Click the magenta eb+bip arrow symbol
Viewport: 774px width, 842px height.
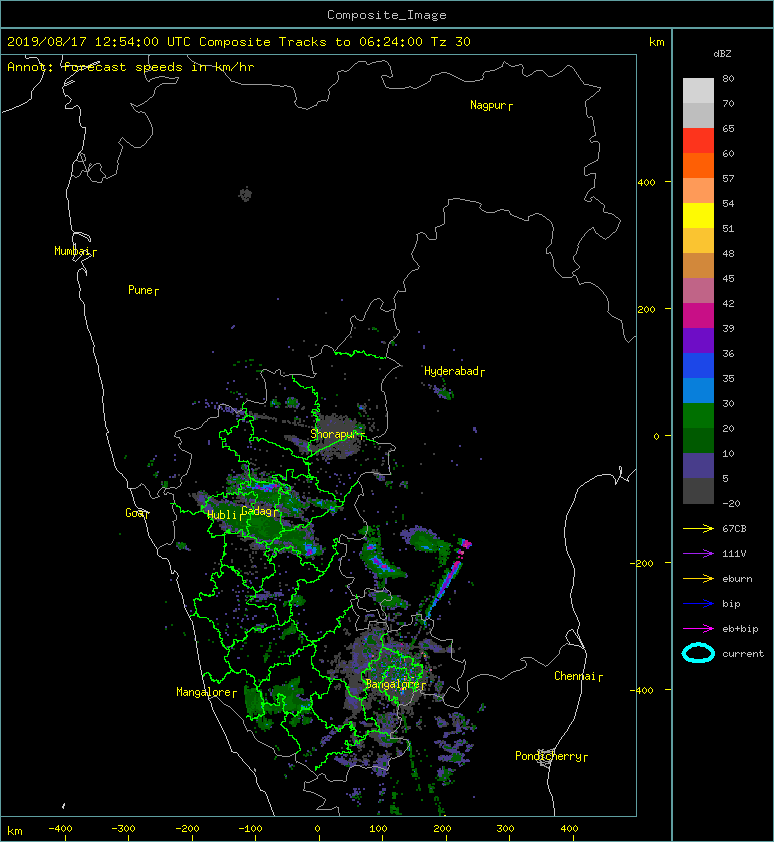698,628
